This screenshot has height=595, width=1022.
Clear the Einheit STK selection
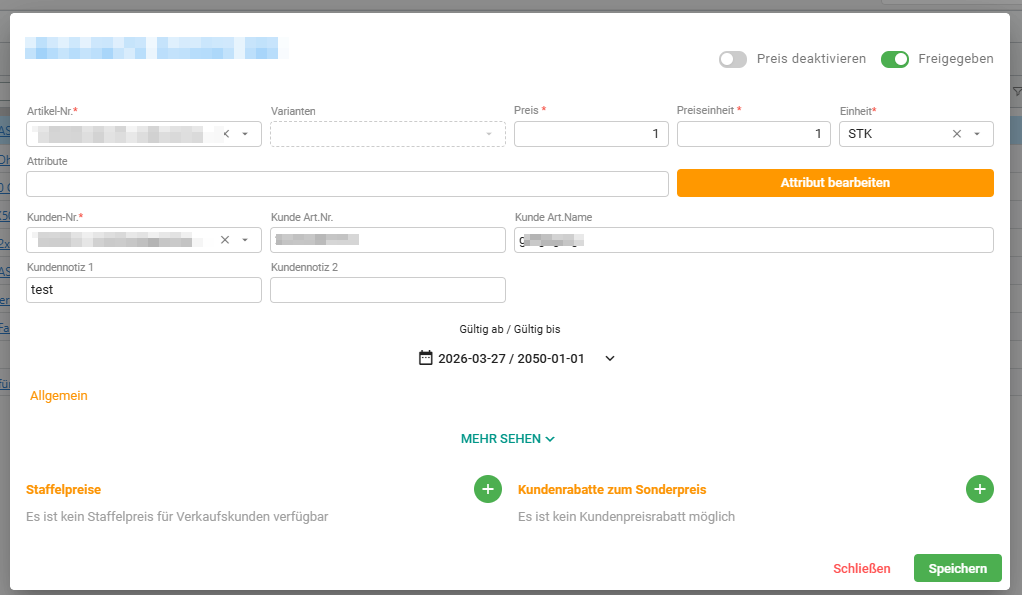click(957, 134)
